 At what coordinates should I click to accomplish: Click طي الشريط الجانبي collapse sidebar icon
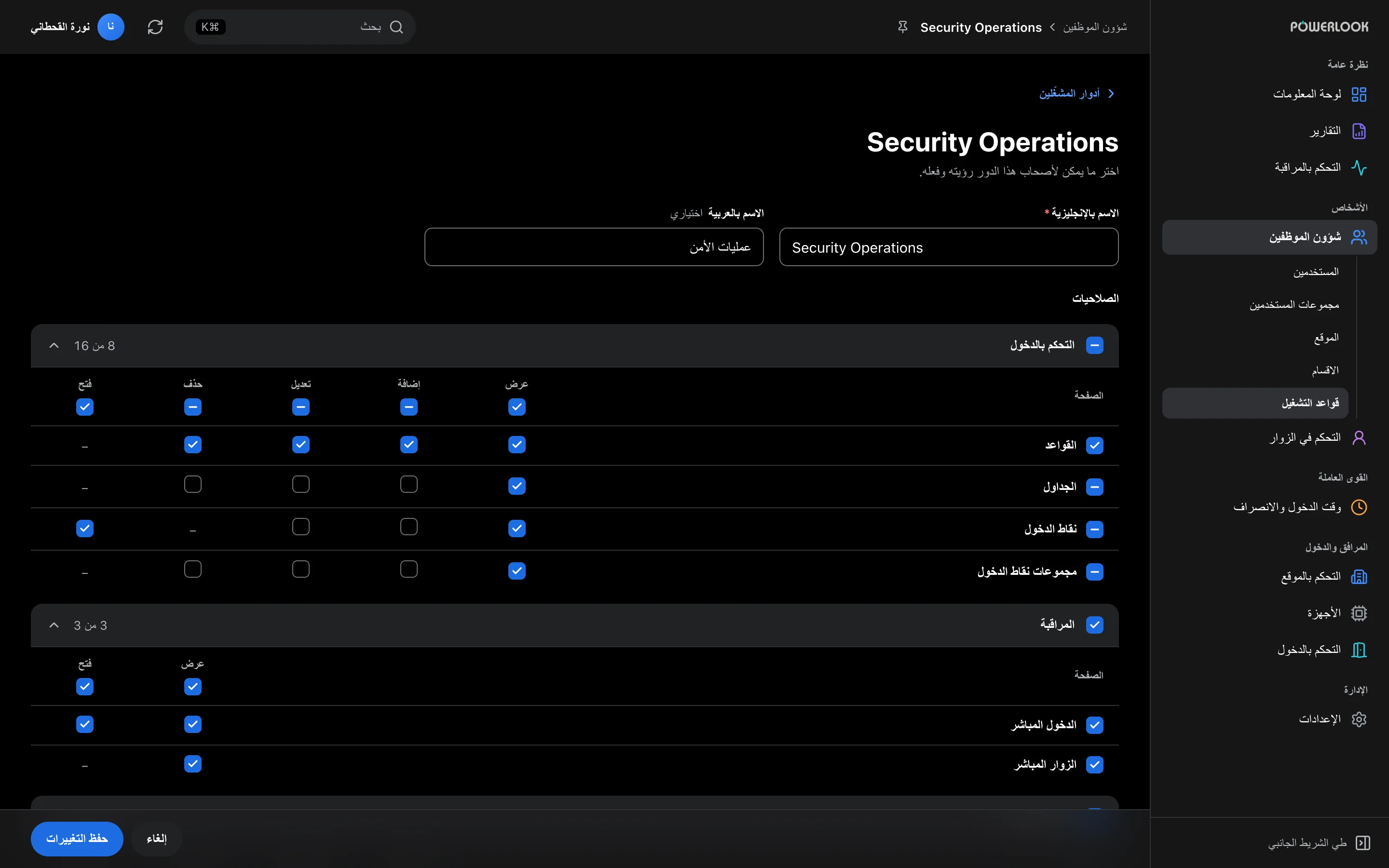point(1362,843)
